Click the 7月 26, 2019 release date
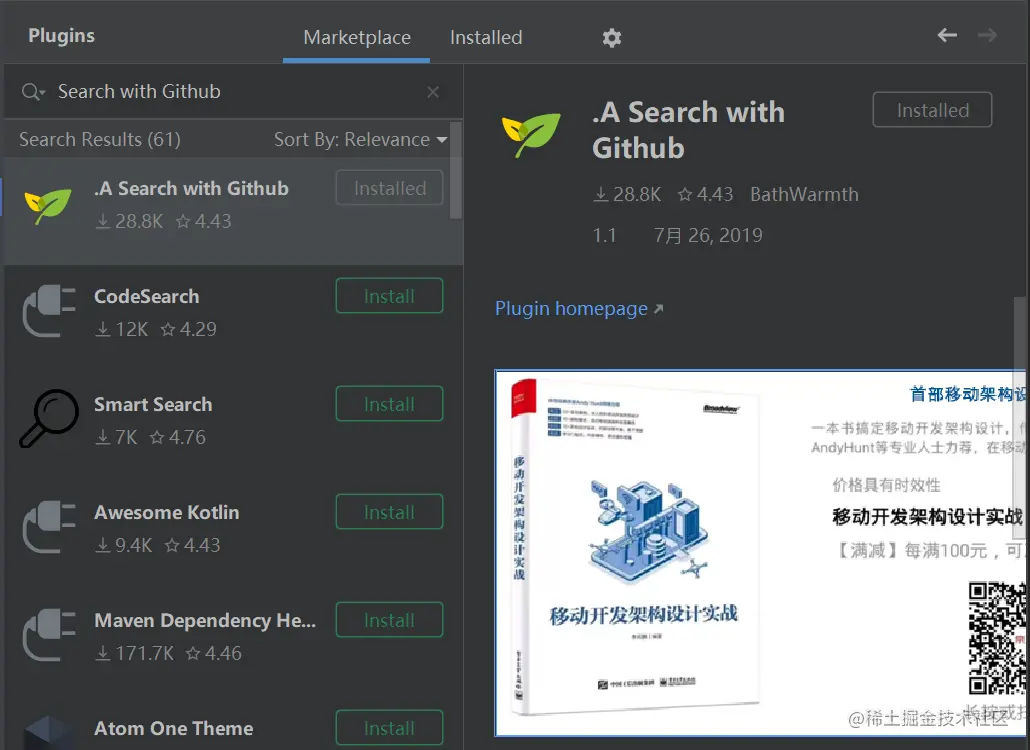The height and width of the screenshot is (750, 1030). (708, 235)
